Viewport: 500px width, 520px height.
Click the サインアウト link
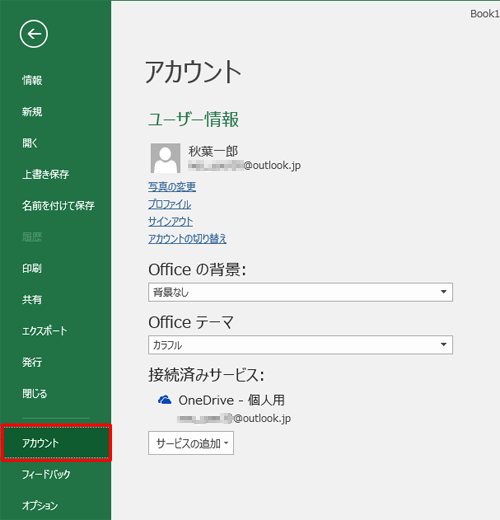coord(170,222)
